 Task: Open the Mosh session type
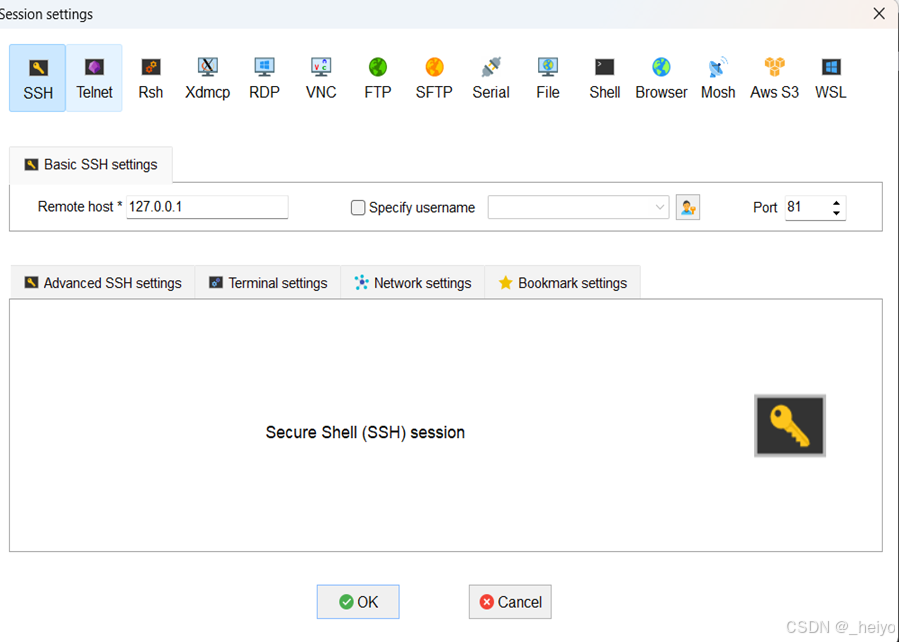718,78
